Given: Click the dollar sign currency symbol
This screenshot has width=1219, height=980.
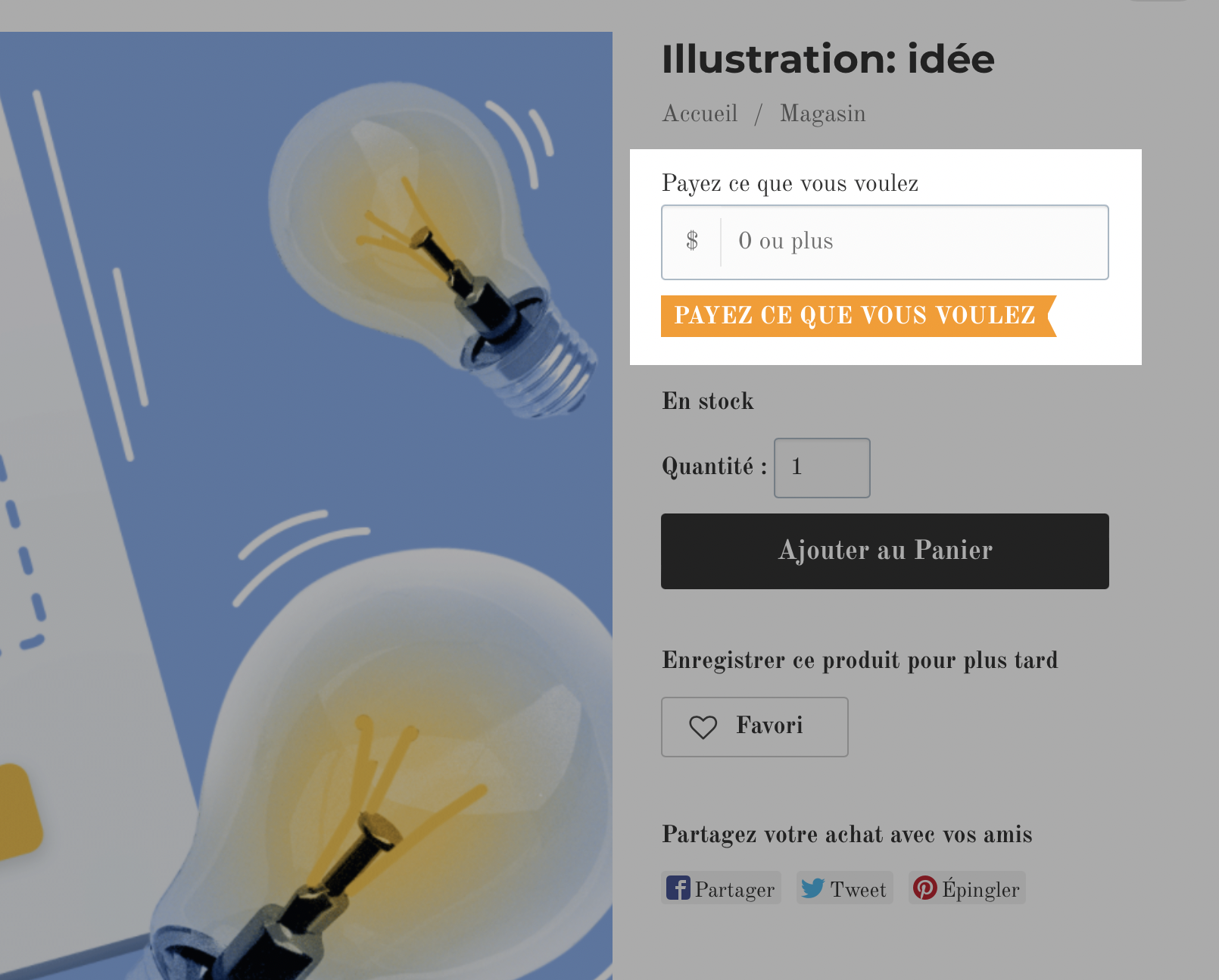Looking at the screenshot, I should 692,242.
